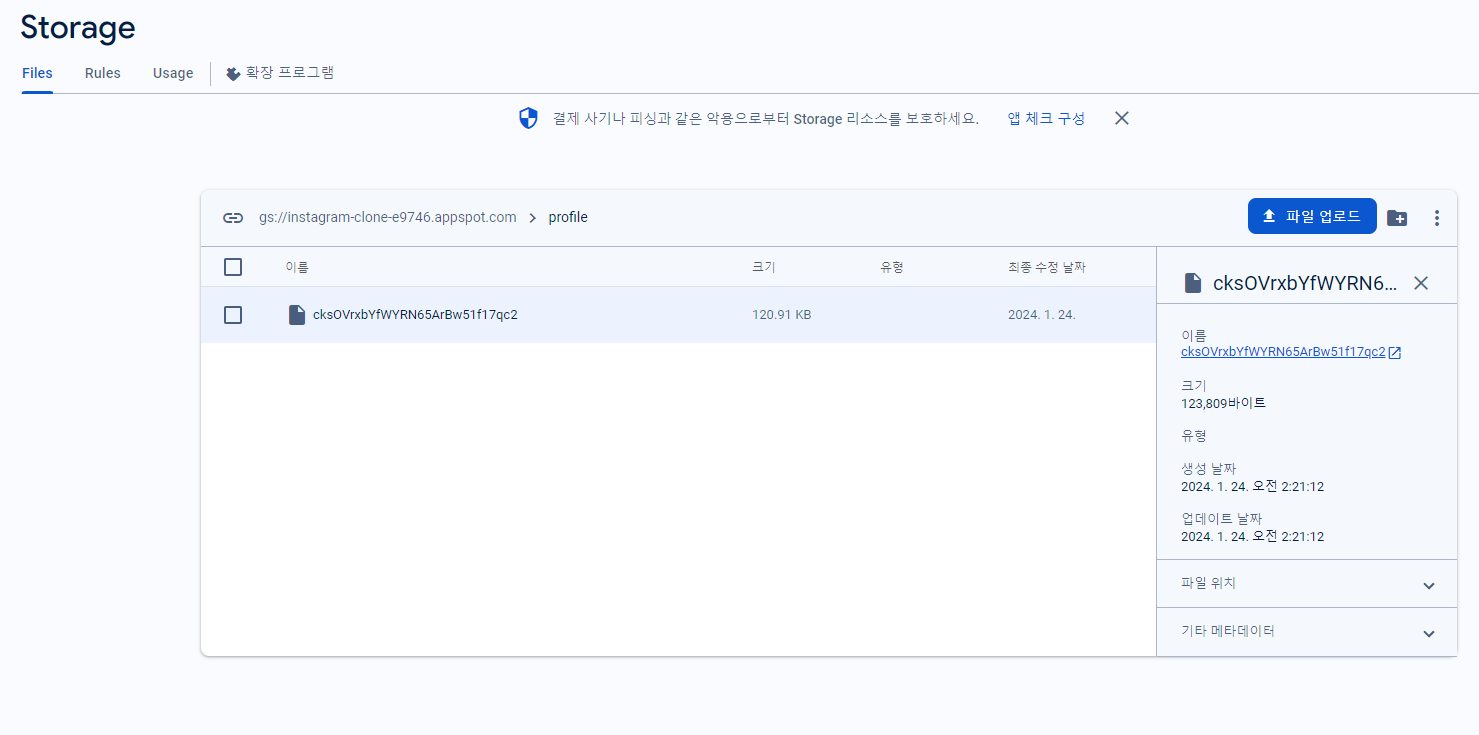1479x735 pixels.
Task: Click the 파일 업로드 button
Action: point(1312,216)
